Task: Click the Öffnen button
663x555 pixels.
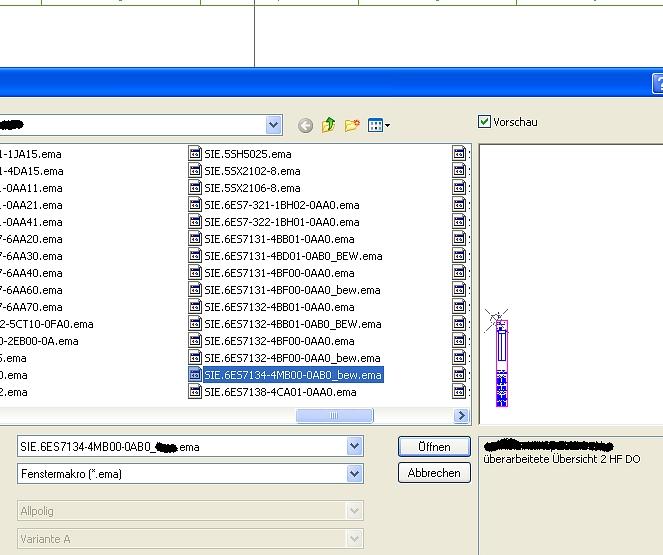Action: [x=434, y=446]
